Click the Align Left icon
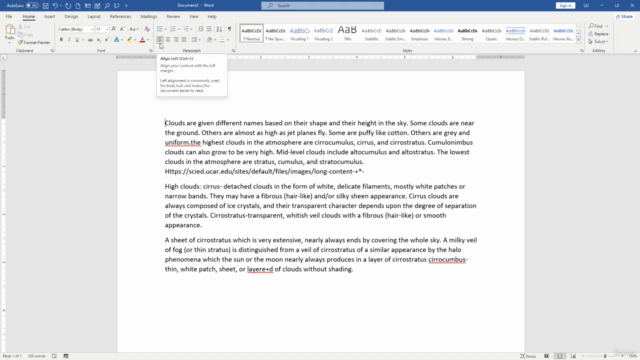The width and height of the screenshot is (640, 360). tap(160, 40)
